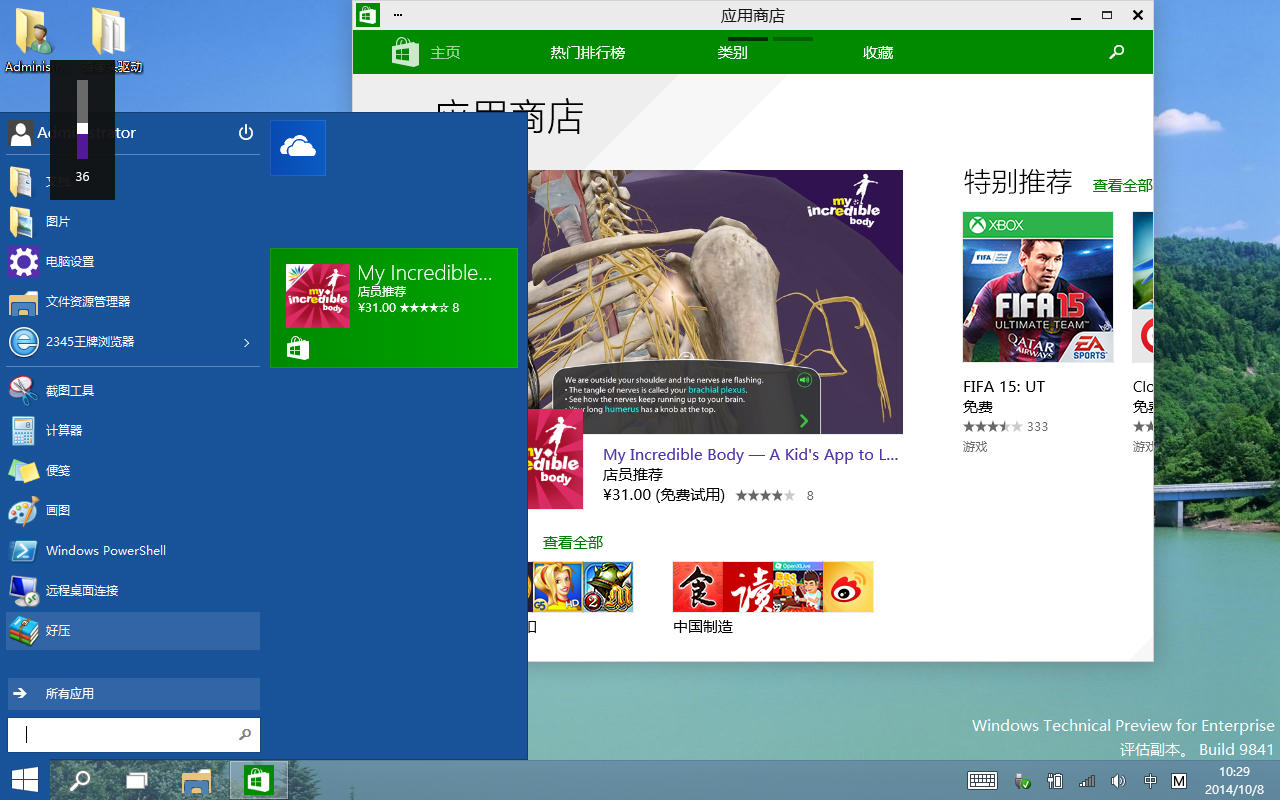
Task: Click the taskbar clock showing 10:29
Action: click(1235, 780)
